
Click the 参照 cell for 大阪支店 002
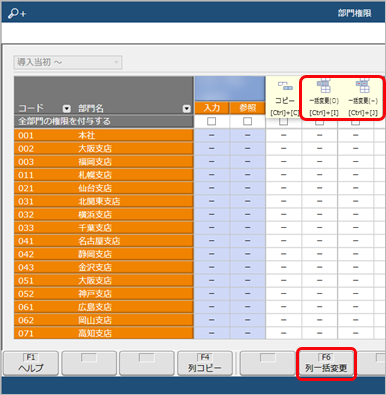click(x=248, y=149)
